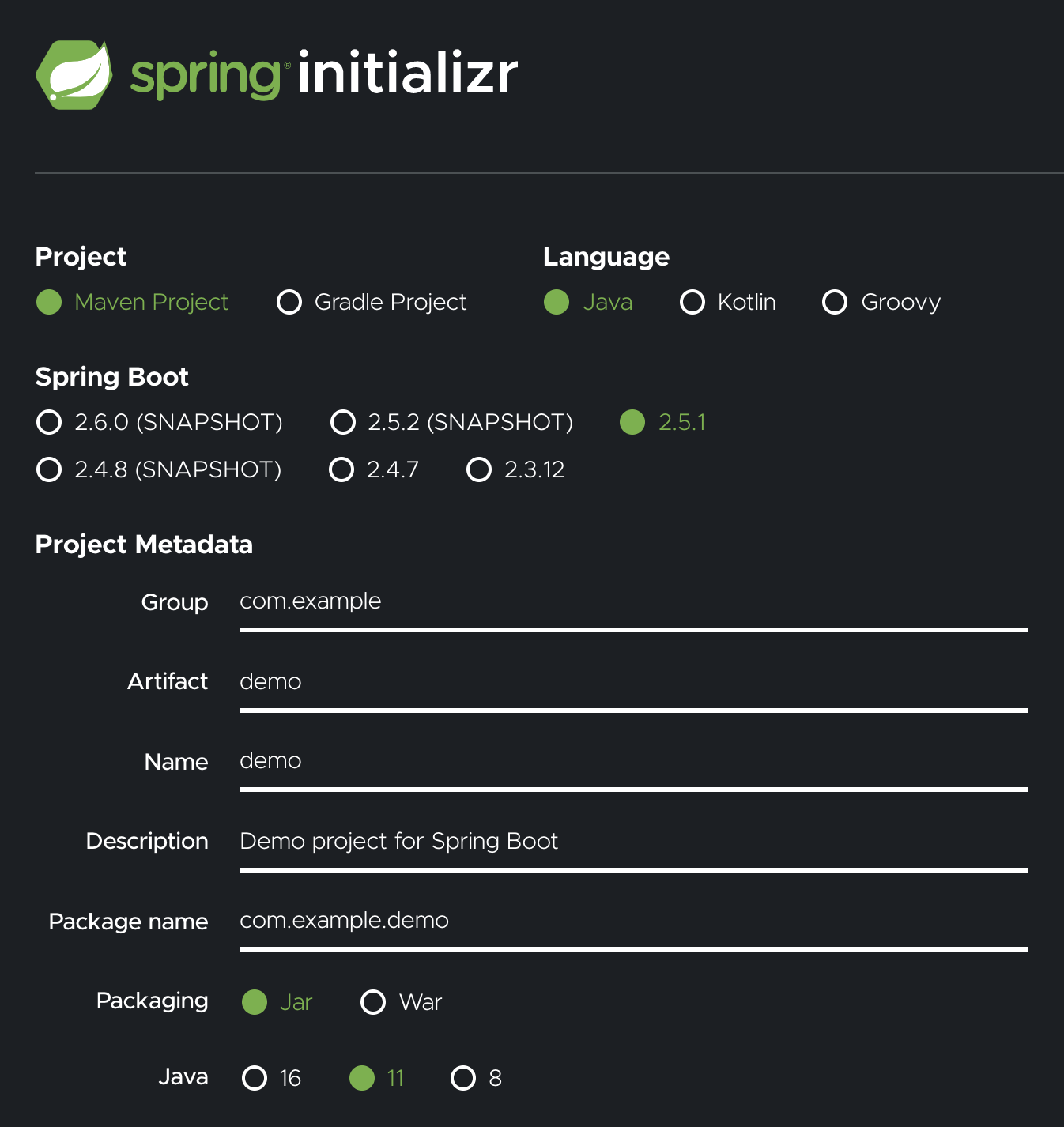Edit the Description field
The width and height of the screenshot is (1064, 1127).
(x=632, y=842)
